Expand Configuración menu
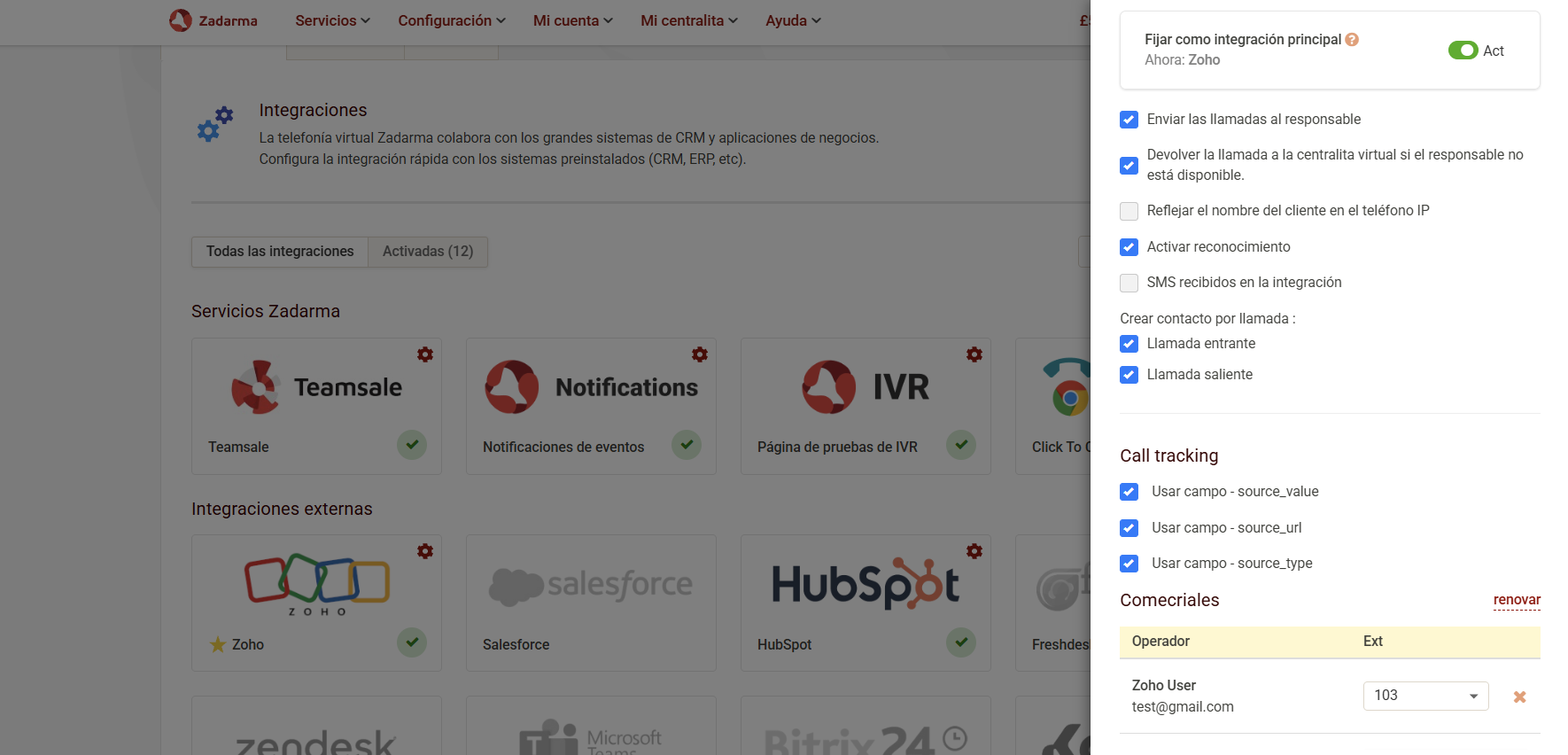The width and height of the screenshot is (1568, 755). 452,20
